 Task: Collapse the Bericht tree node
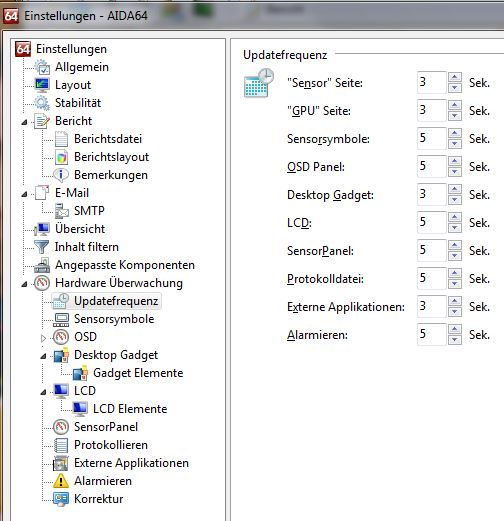[x=24, y=122]
